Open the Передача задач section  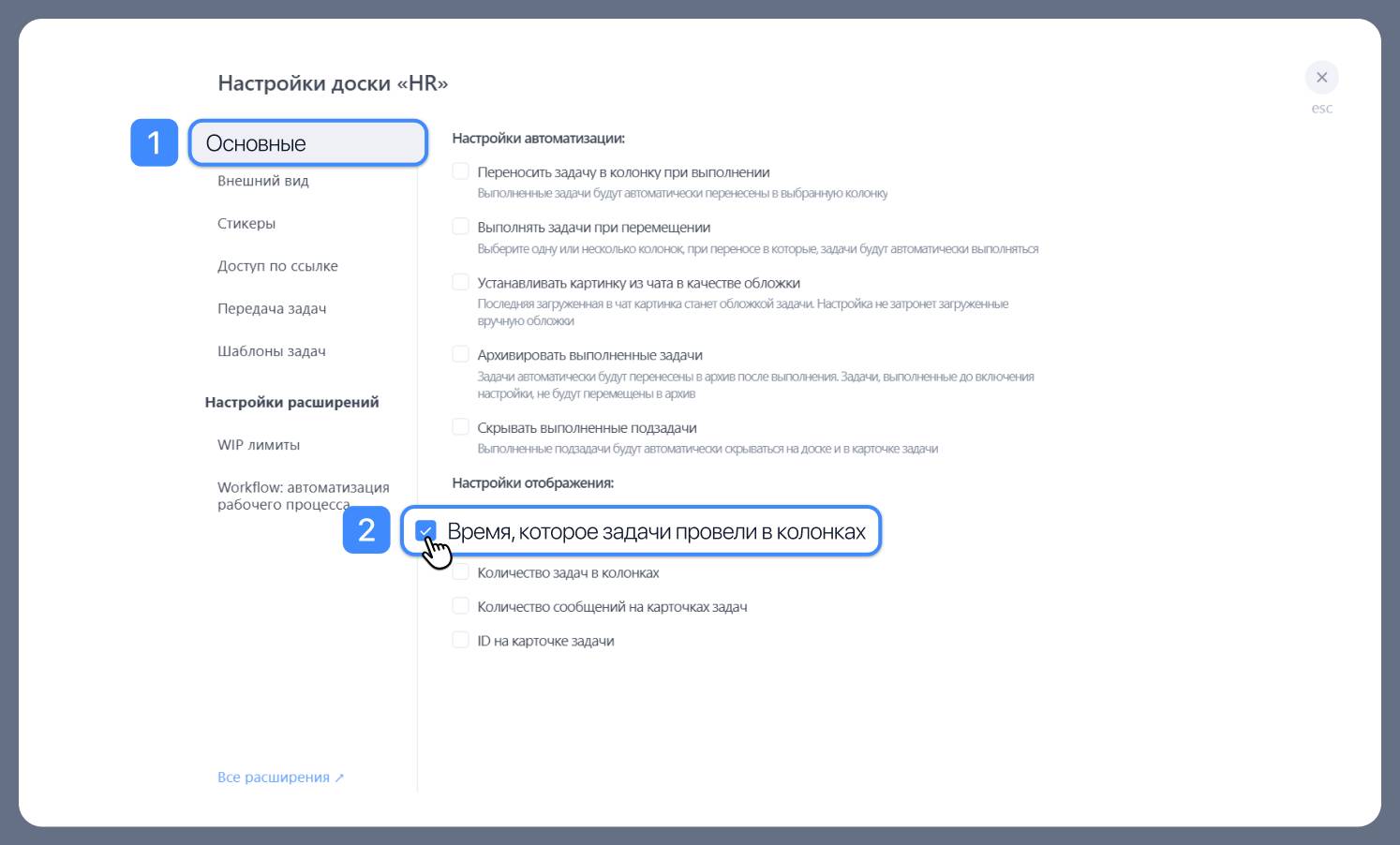[272, 308]
